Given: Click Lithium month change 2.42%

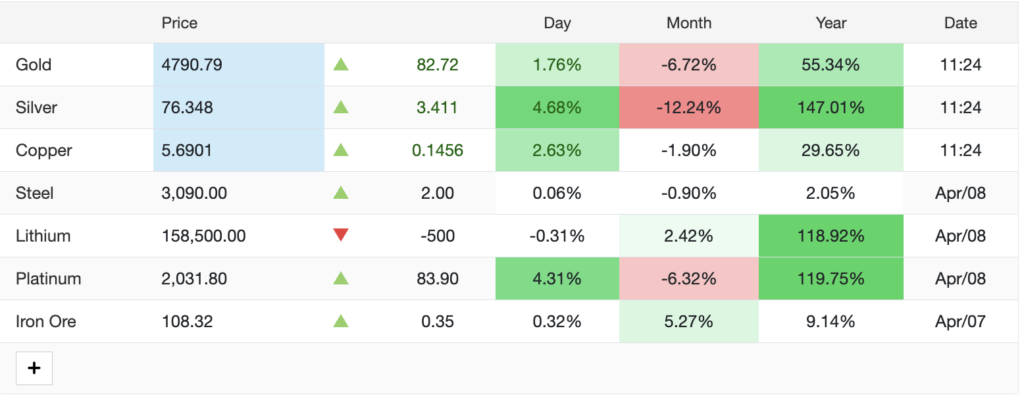Looking at the screenshot, I should pos(689,236).
